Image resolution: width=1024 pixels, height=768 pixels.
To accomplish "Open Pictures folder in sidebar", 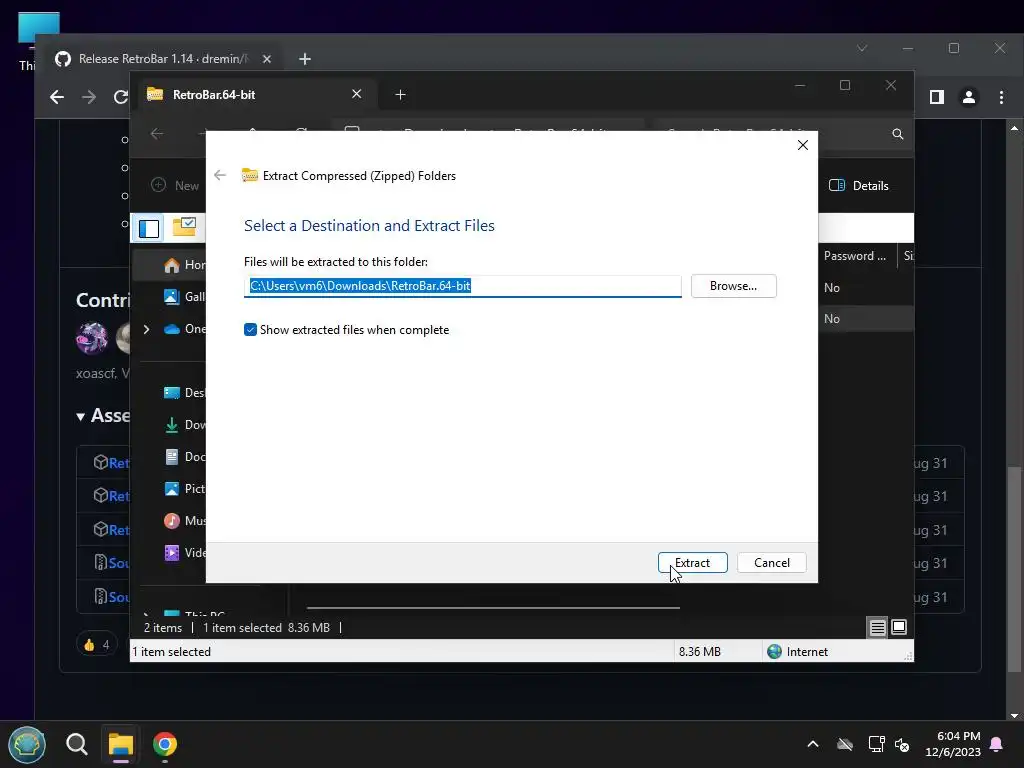I will 184,488.
